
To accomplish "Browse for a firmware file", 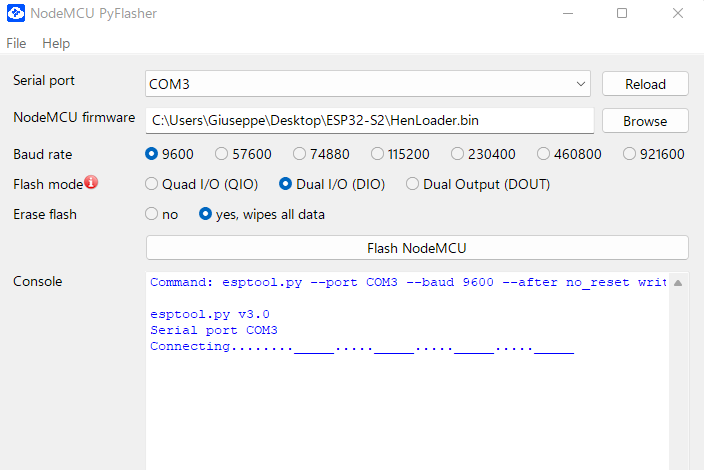I will [645, 121].
